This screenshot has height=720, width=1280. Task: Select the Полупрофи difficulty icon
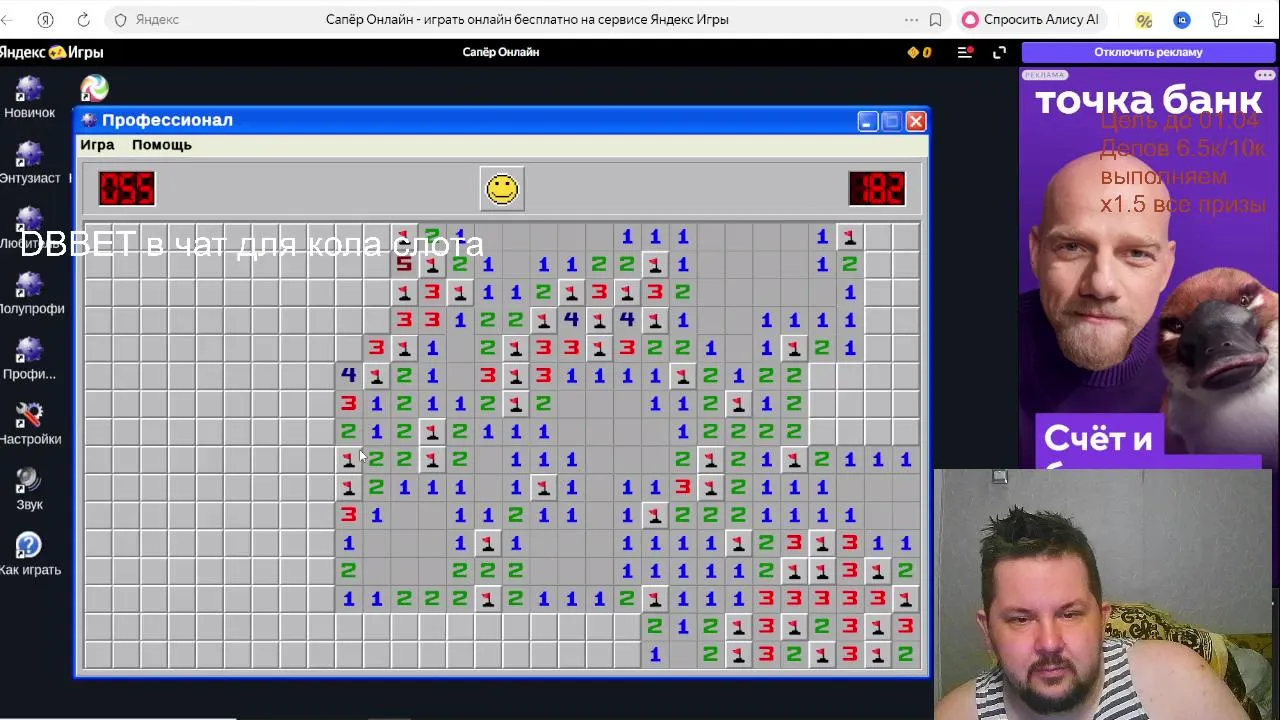point(31,294)
